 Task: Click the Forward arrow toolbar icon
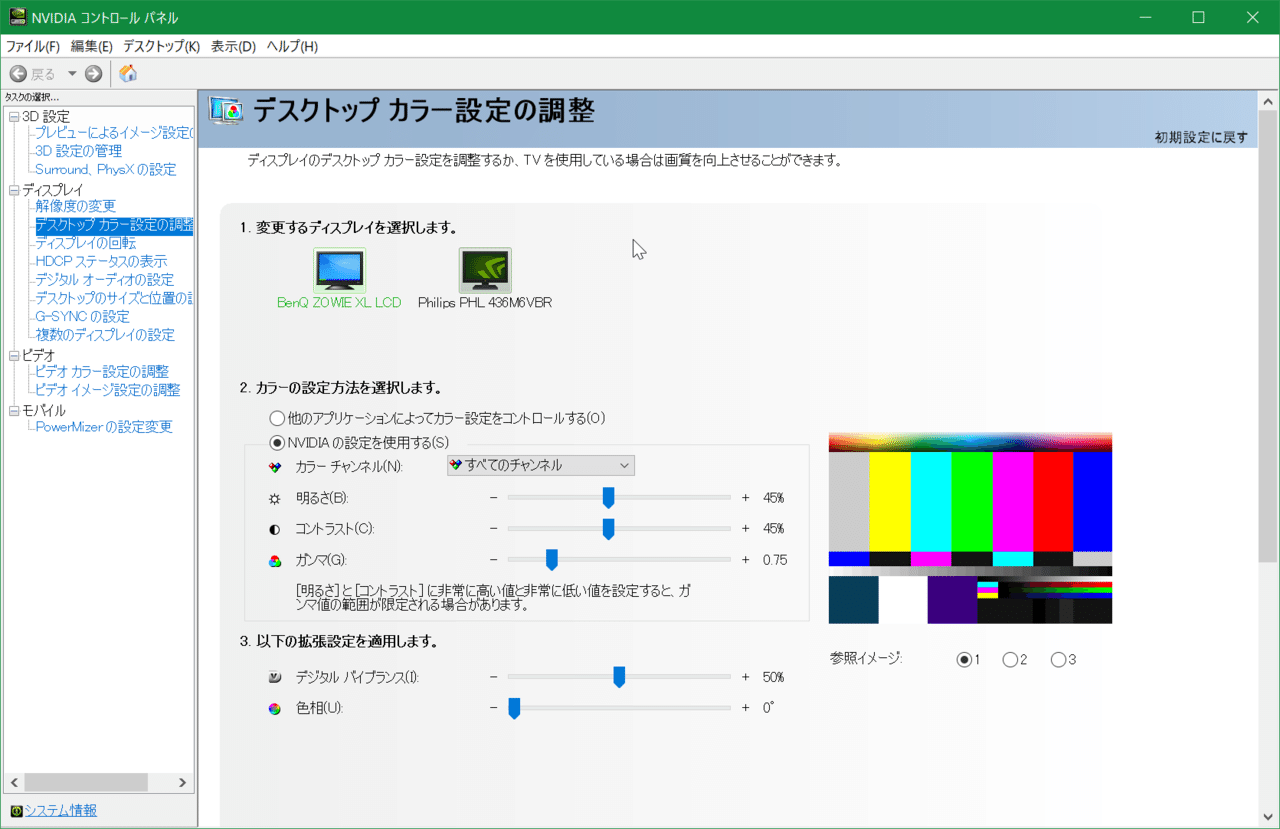pyautogui.click(x=93, y=73)
